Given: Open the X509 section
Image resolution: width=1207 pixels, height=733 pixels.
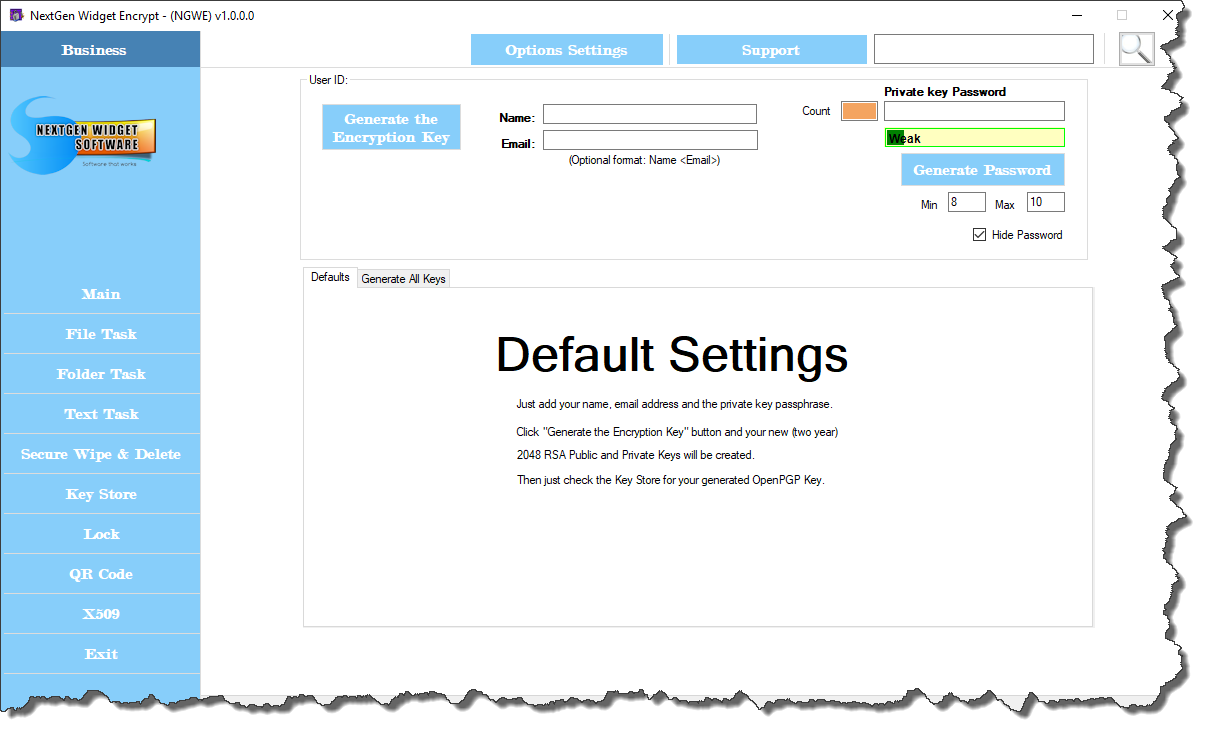Looking at the screenshot, I should point(101,614).
